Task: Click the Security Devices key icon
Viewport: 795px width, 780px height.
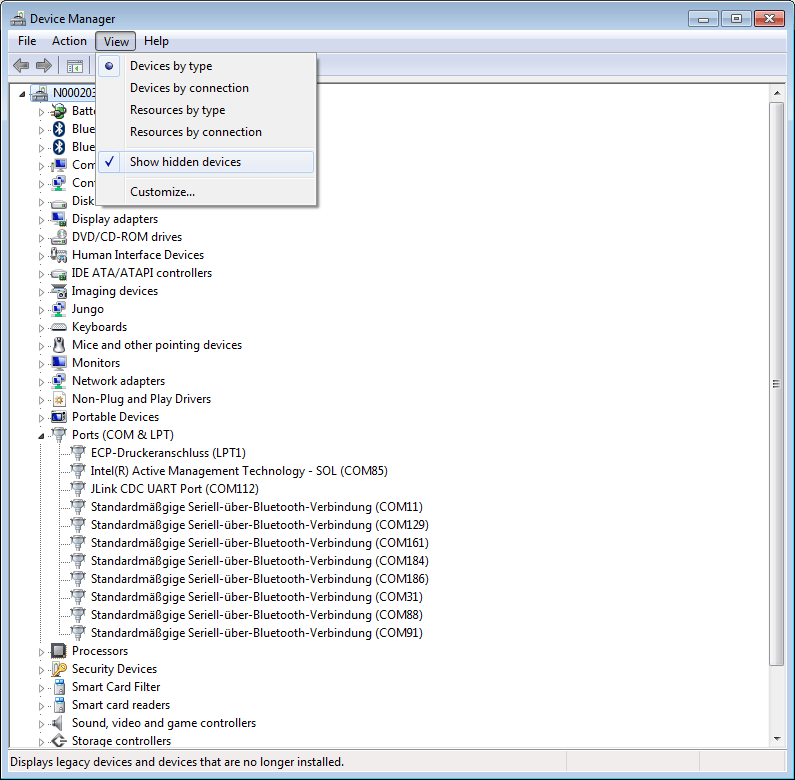Action: (59, 669)
